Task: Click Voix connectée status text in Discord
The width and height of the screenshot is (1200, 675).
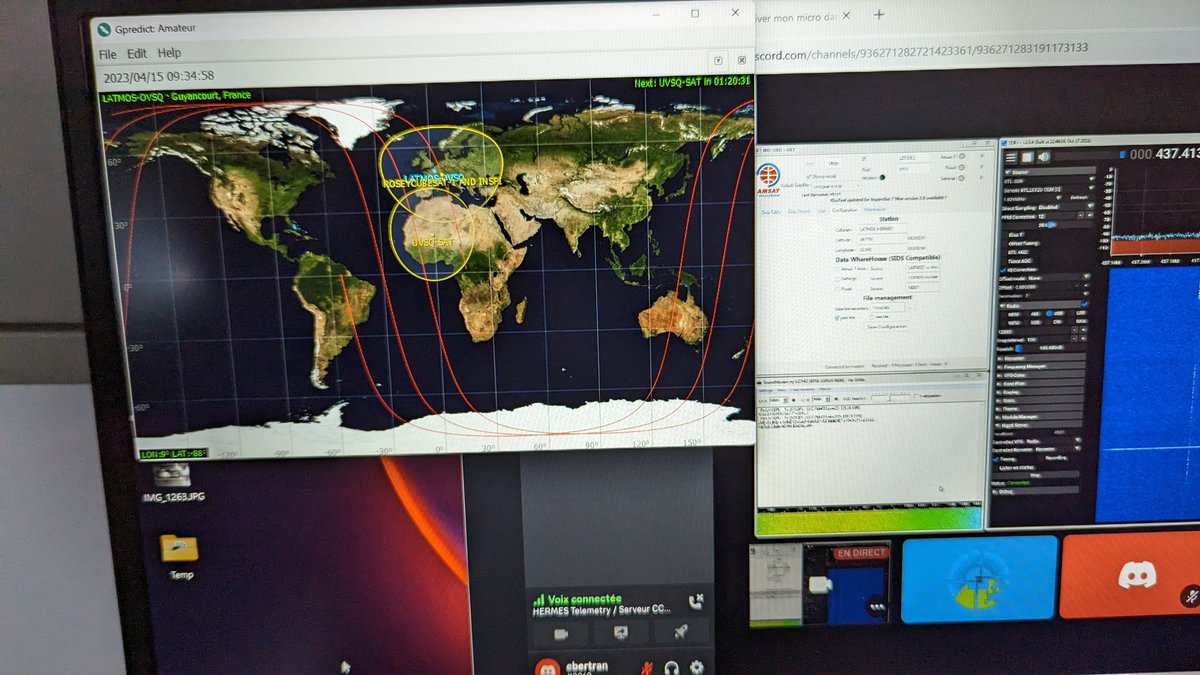Action: [585, 598]
